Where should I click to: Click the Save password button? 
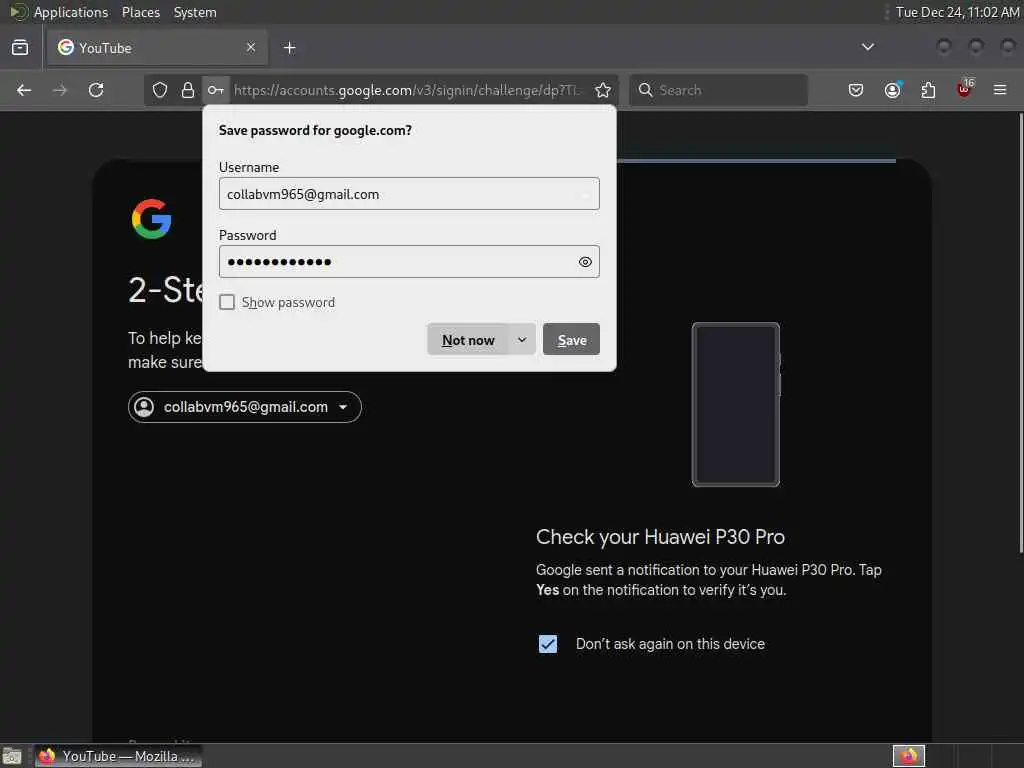(571, 340)
